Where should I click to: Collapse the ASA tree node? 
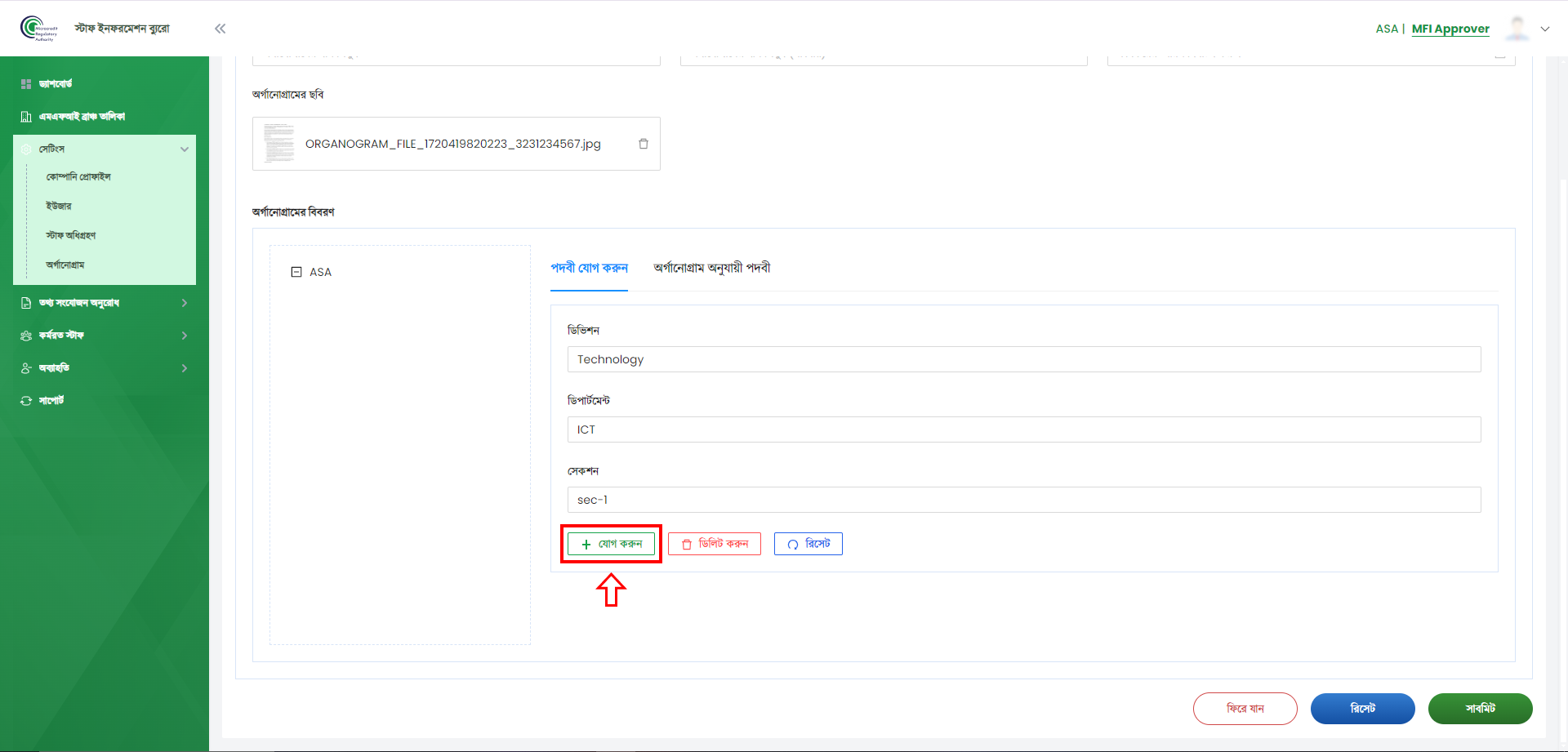click(x=296, y=272)
